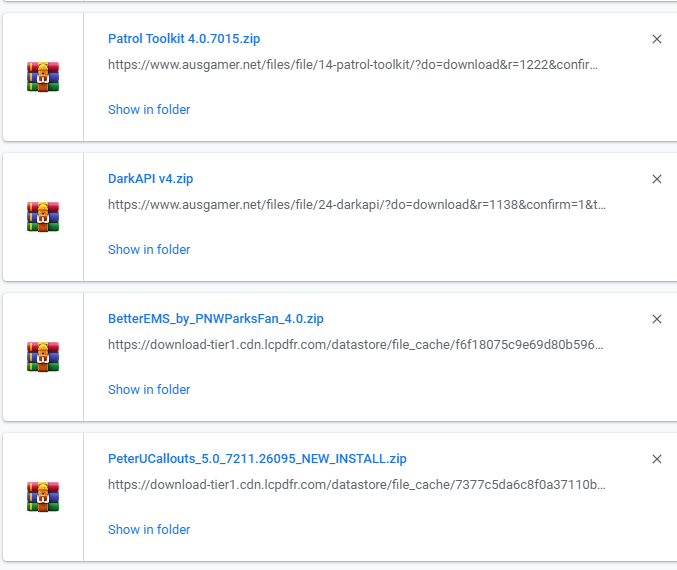This screenshot has height=570, width=677.
Task: Click lcpdfr source URL under BetterEMS
Action: click(x=356, y=345)
